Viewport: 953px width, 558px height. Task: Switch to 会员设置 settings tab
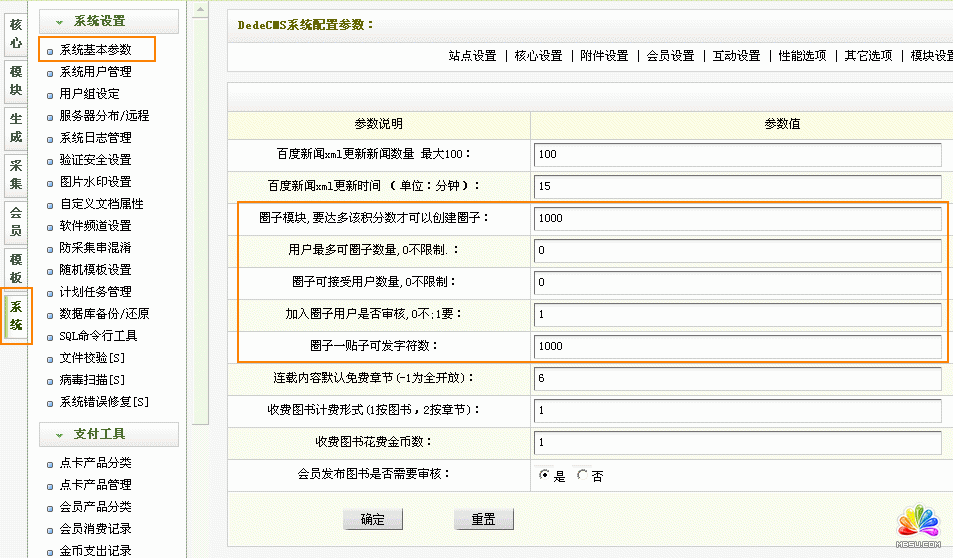[x=670, y=56]
